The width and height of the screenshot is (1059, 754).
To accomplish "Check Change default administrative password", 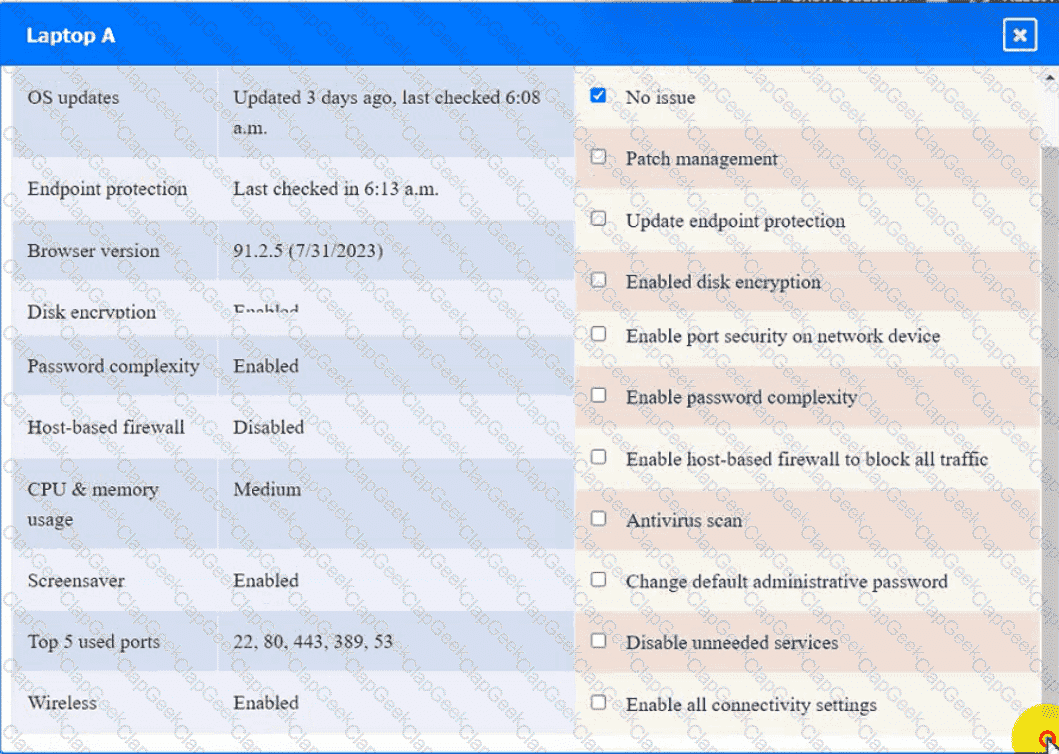I will pyautogui.click(x=598, y=580).
